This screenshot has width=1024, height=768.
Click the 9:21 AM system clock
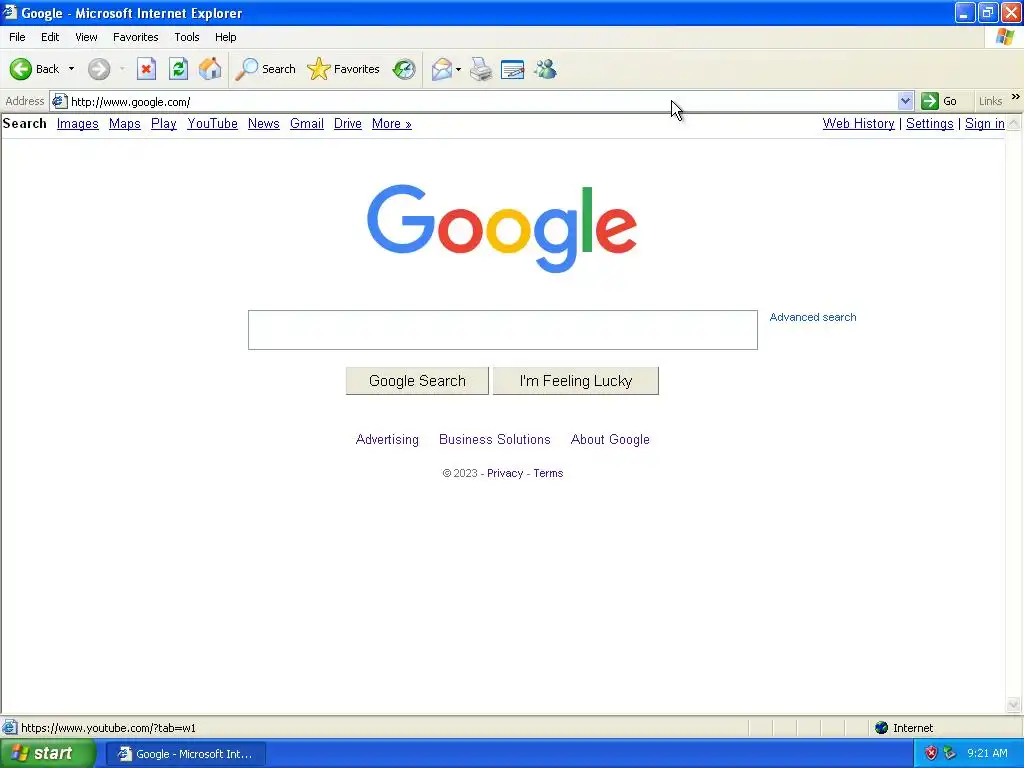click(987, 754)
